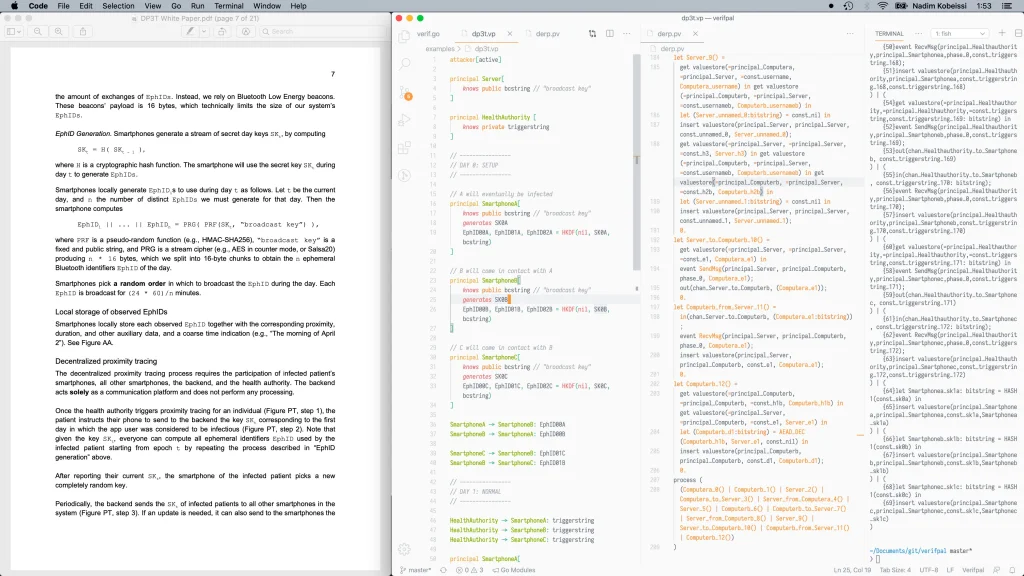Click the Wi-Fi icon in the menu bar
The image size is (1024, 576).
(882, 6)
